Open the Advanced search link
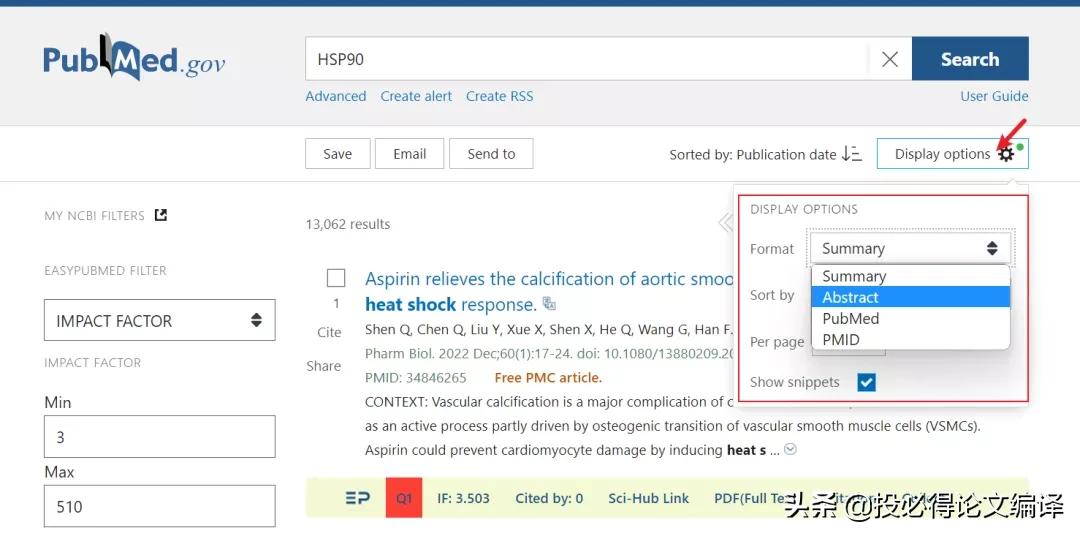Image resolution: width=1080 pixels, height=536 pixels. pyautogui.click(x=335, y=96)
